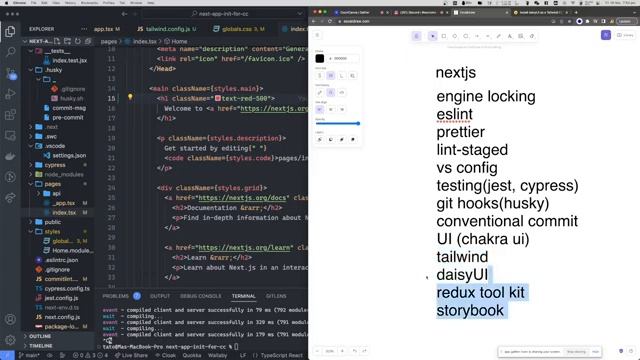Expand the node_modules folder
This screenshot has height=360, width=640.
click(57, 174)
